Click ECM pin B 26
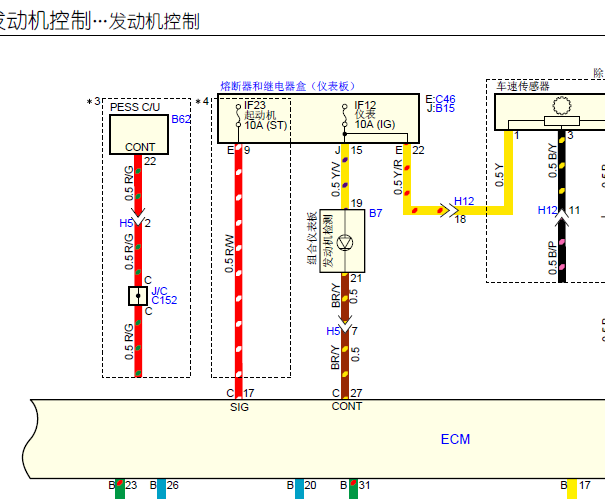The height and width of the screenshot is (499, 605). coord(164,485)
